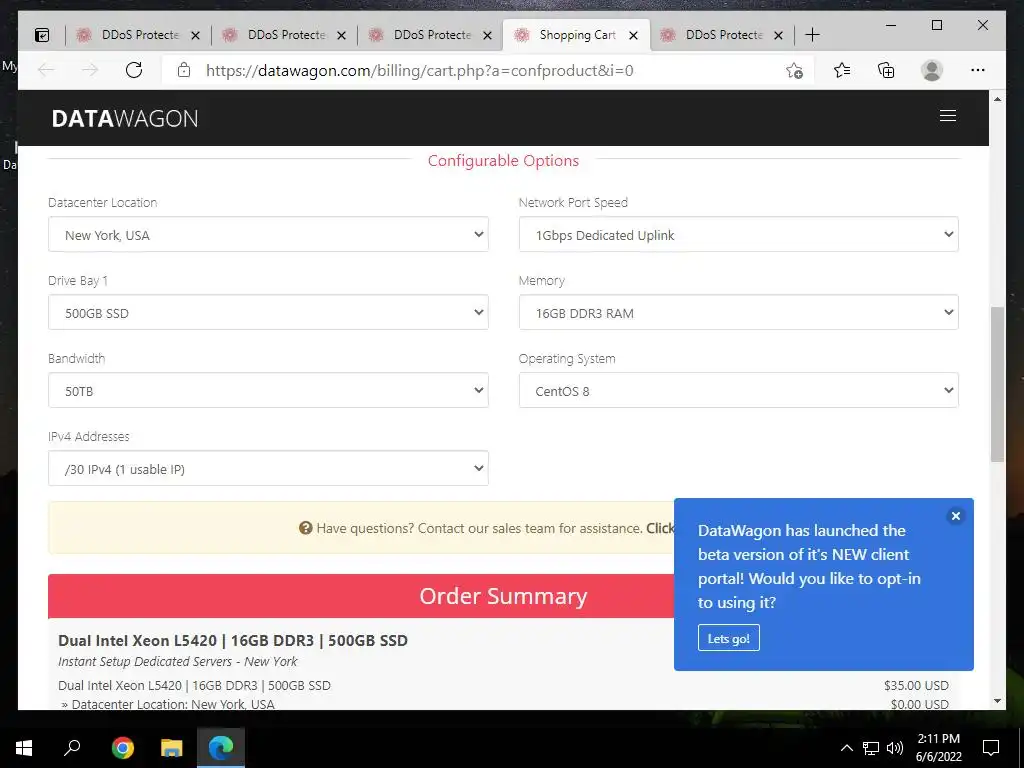Screen dimensions: 1024x768
Task: Close the third DDoS Protected tab
Action: [x=487, y=36]
